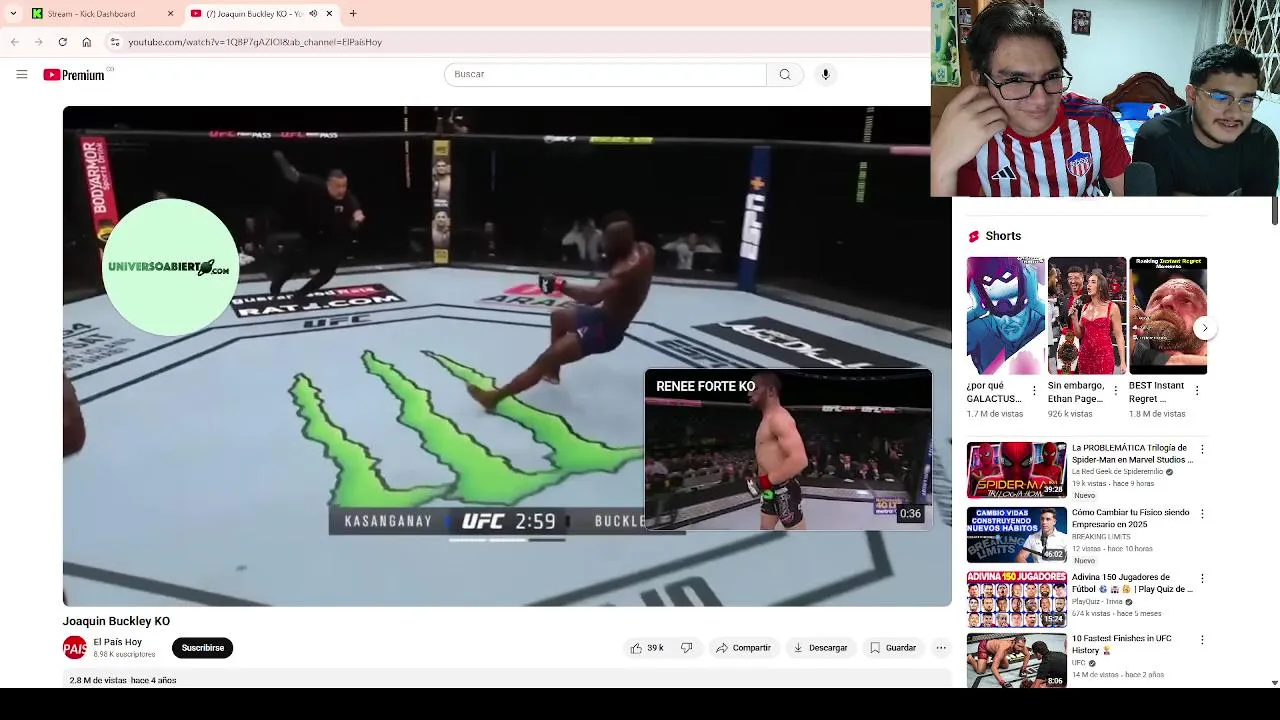Viewport: 1280px width, 720px height.
Task: Like the video with 39 k likes
Action: 646,648
